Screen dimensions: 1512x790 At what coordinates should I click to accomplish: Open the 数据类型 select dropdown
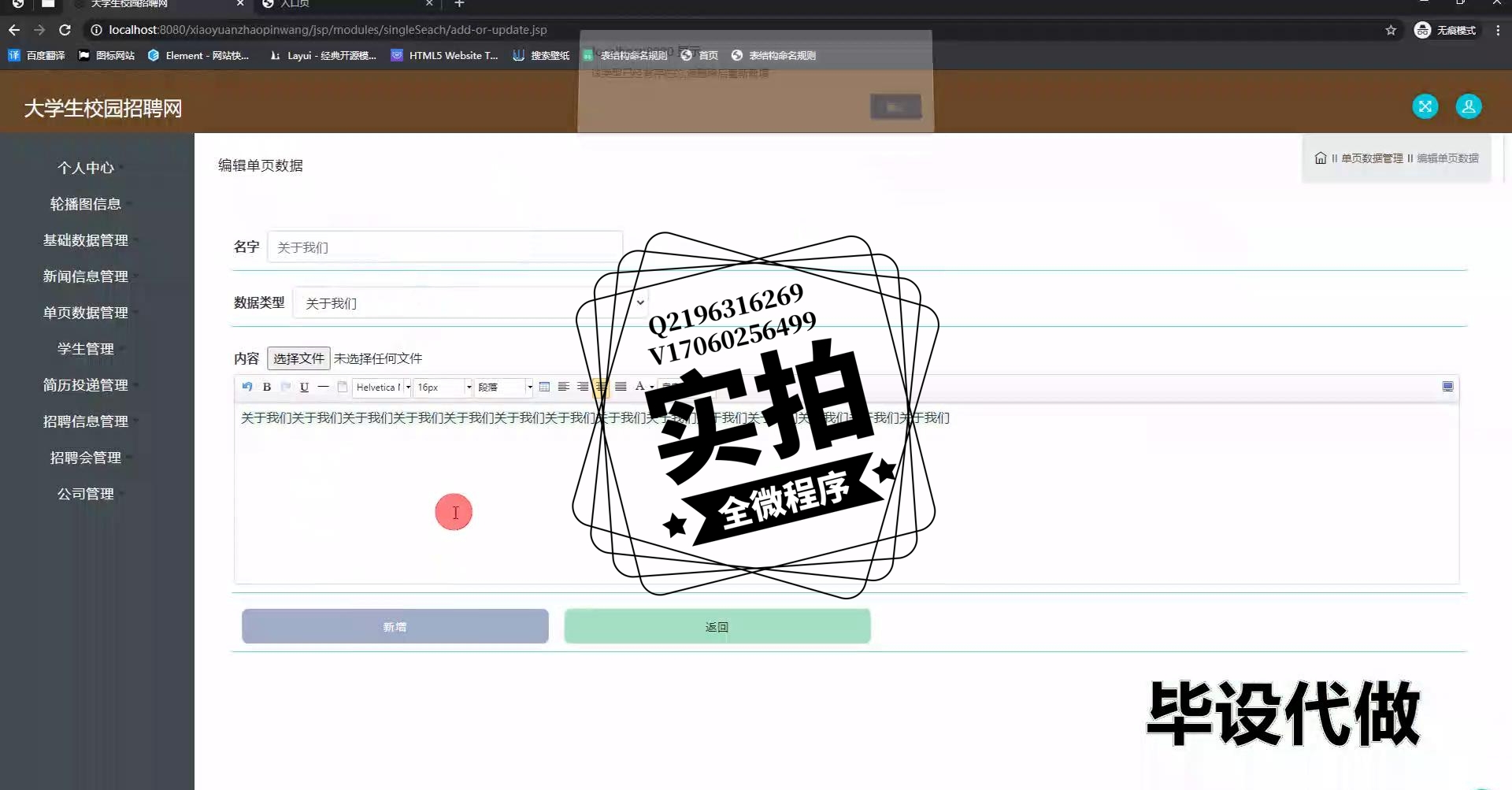(x=471, y=303)
